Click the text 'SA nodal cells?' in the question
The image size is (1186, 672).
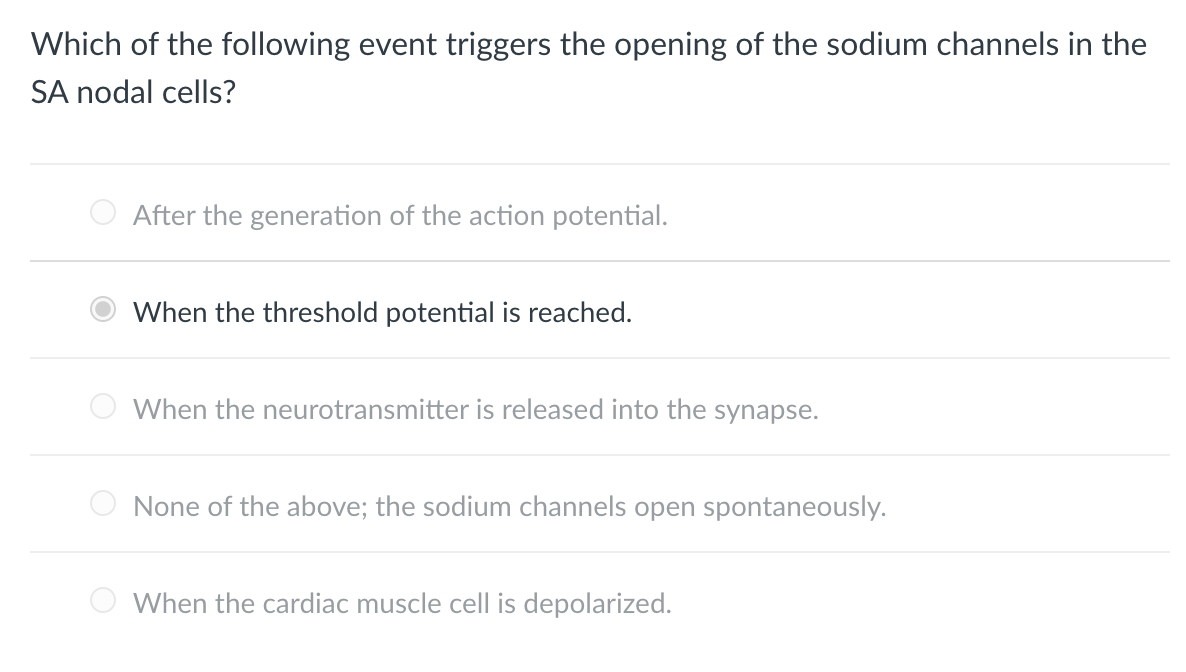(133, 92)
